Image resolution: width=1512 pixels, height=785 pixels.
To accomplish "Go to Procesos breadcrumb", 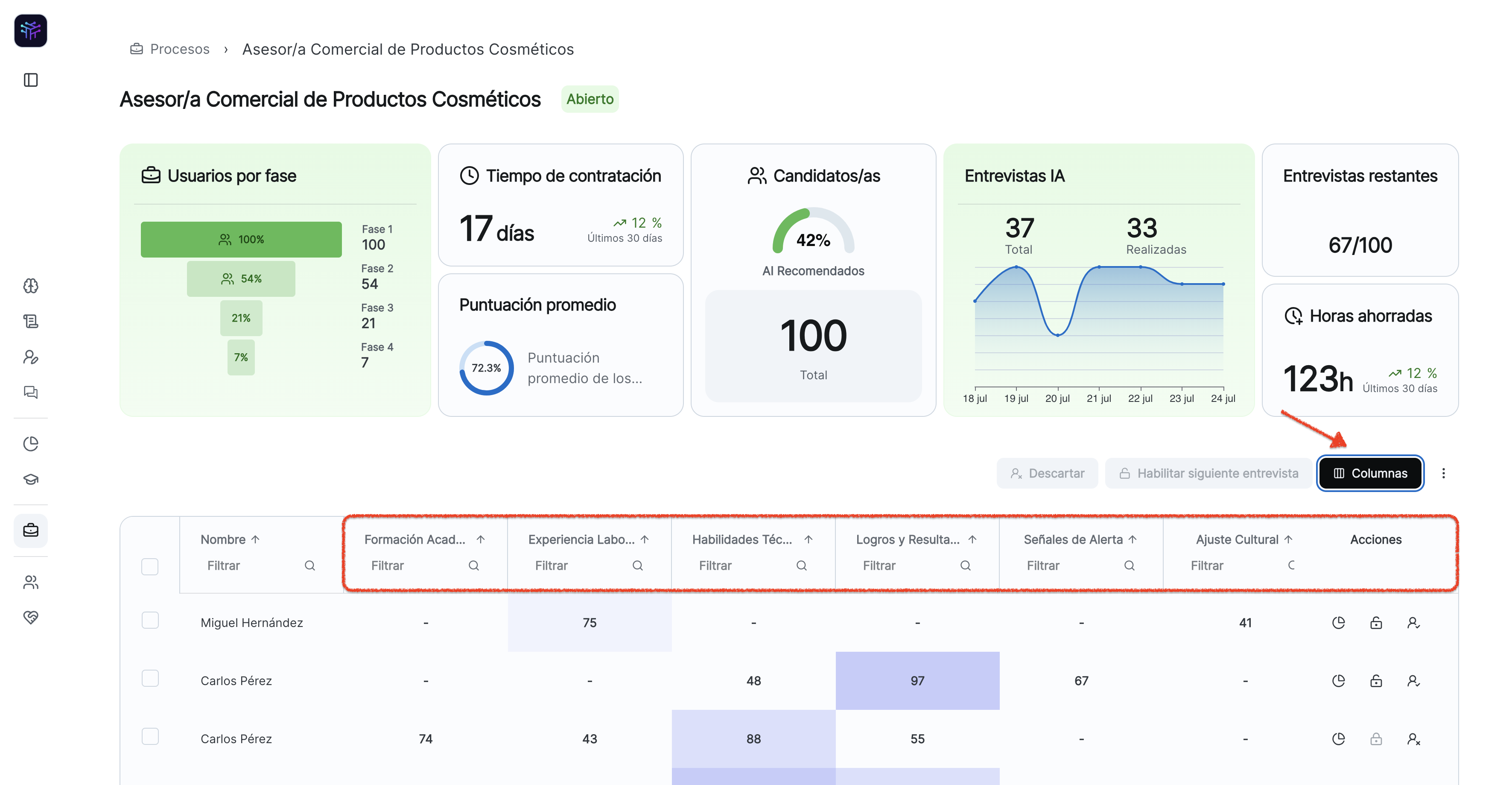I will (179, 49).
